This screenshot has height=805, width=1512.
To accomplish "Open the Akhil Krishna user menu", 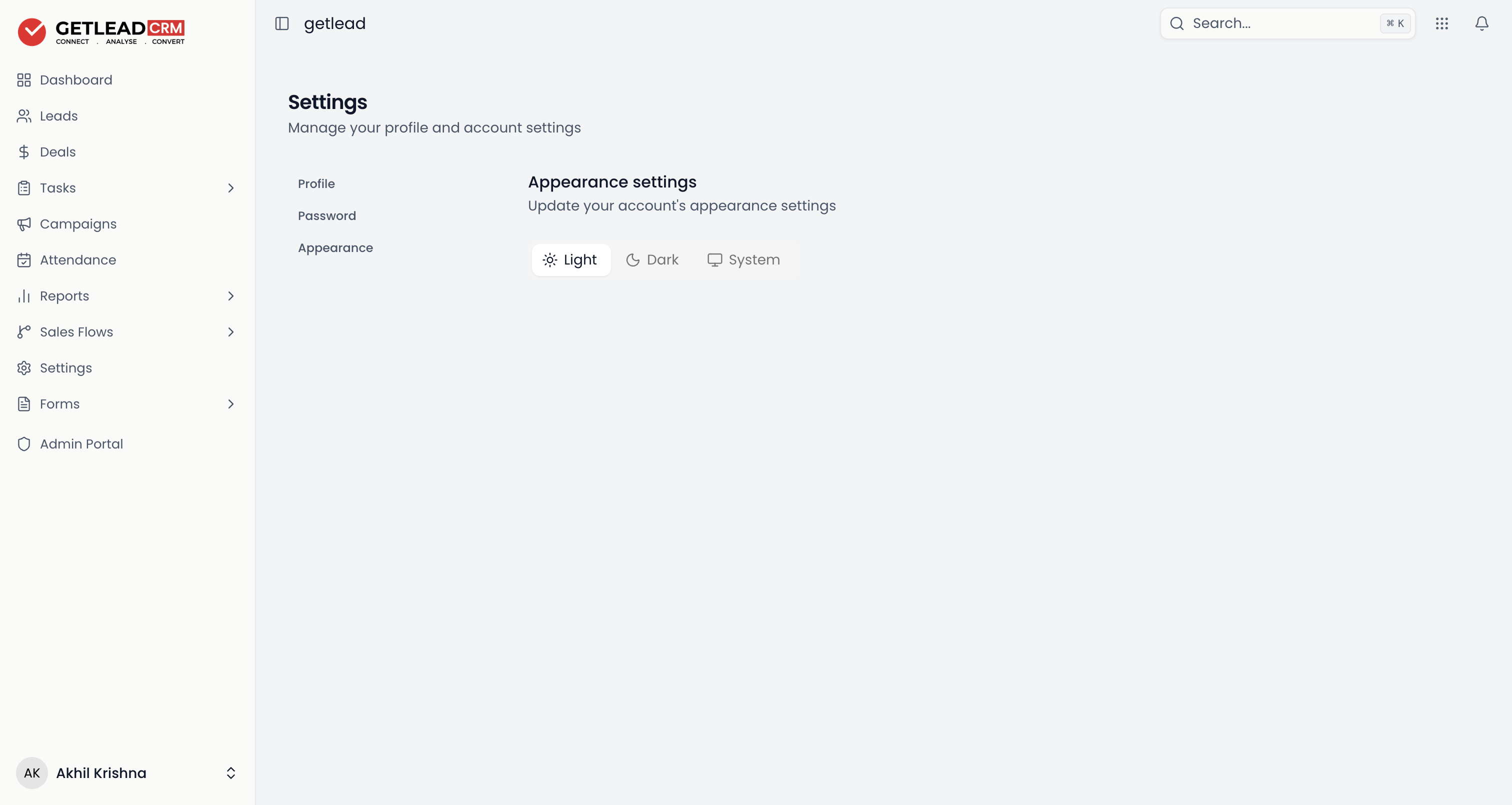I will pos(127,772).
